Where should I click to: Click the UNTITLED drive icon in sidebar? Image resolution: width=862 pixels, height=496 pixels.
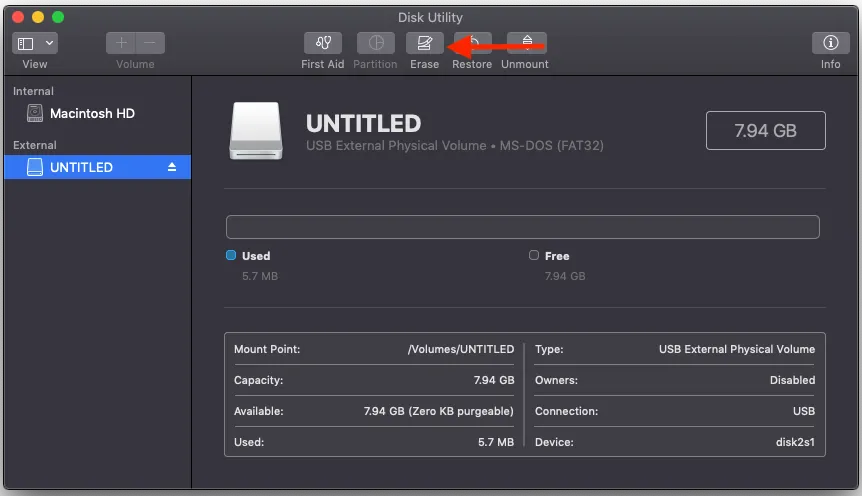click(x=35, y=167)
